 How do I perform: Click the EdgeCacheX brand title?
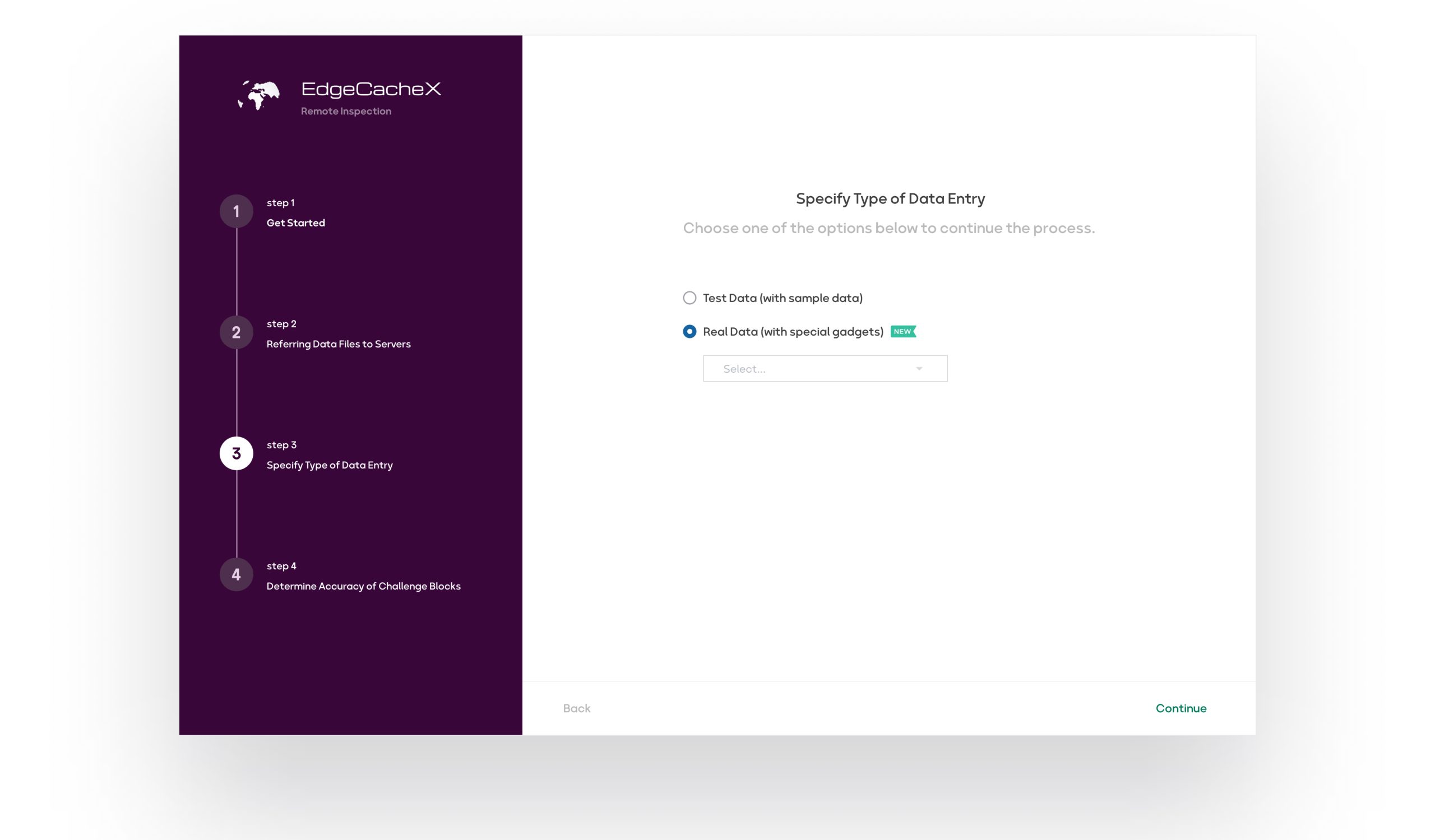click(x=371, y=89)
